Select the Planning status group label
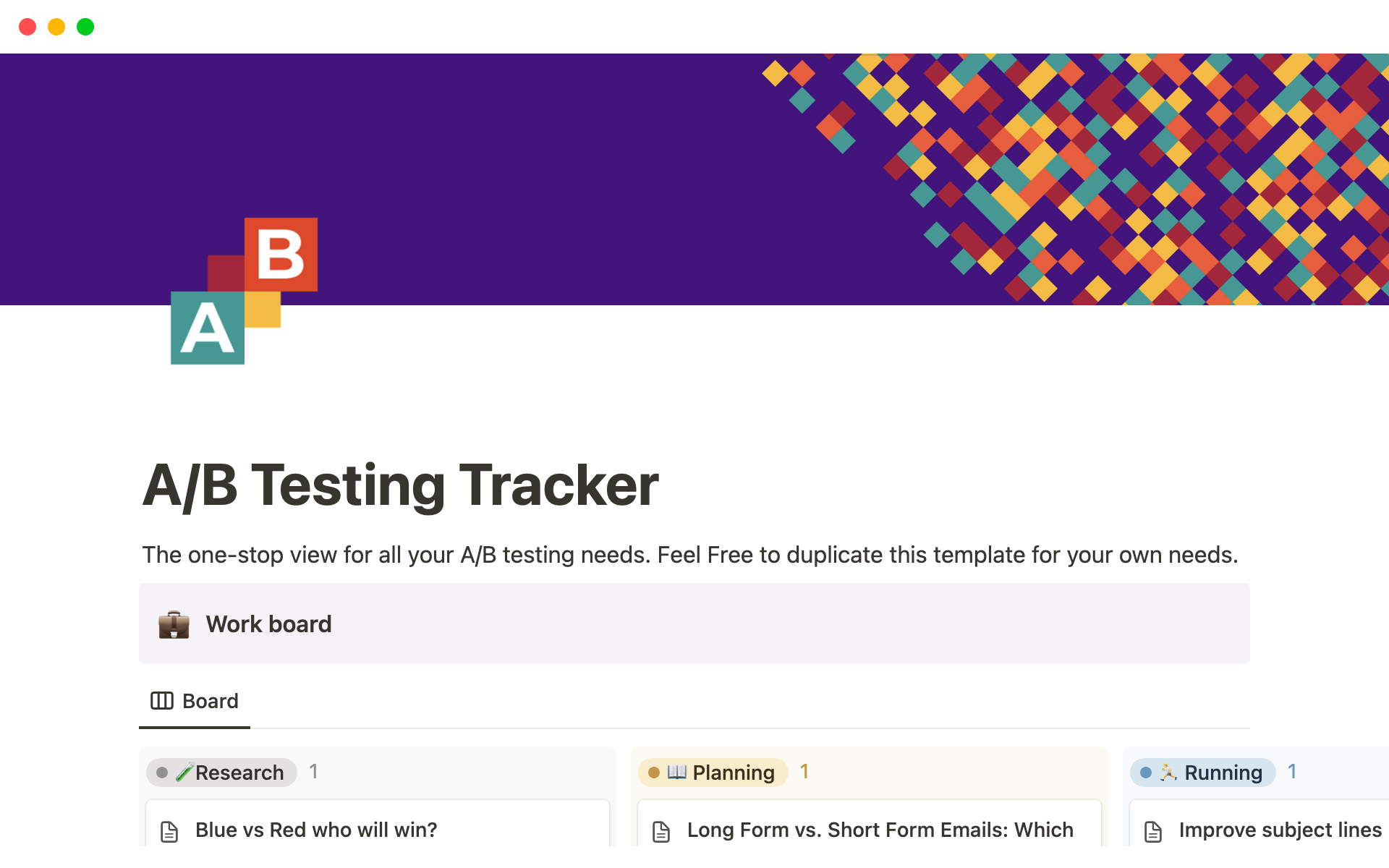1389x868 pixels. click(x=733, y=773)
